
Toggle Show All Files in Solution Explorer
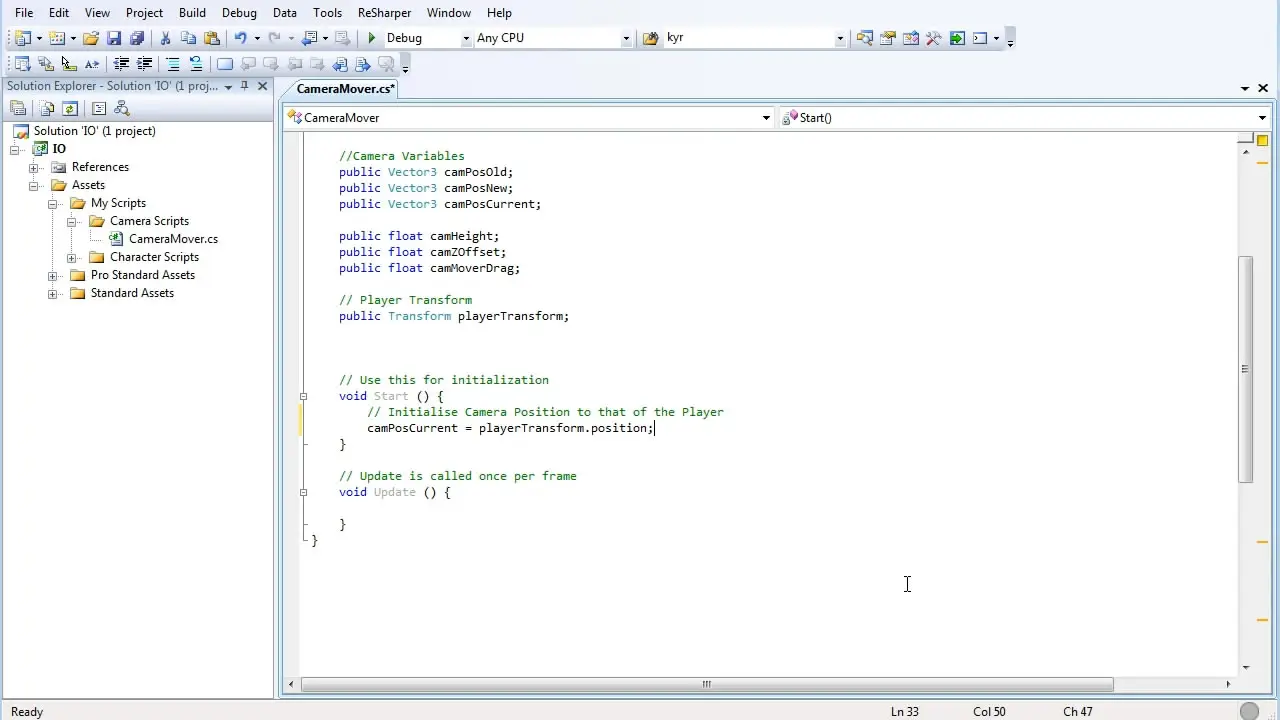point(47,109)
